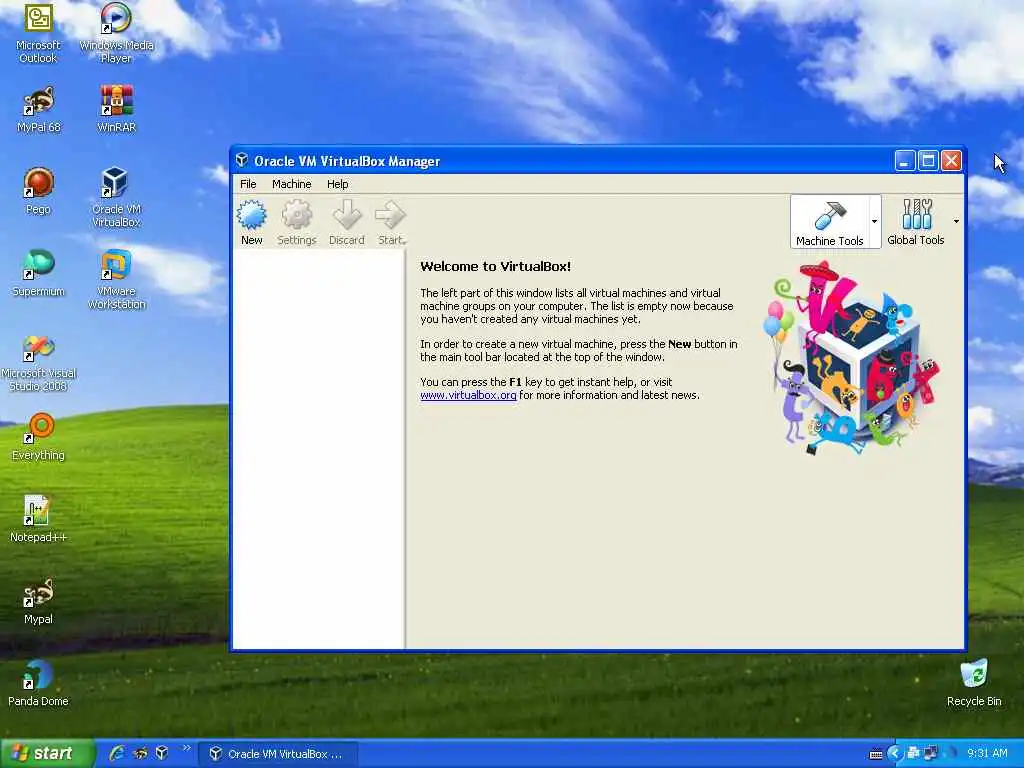Viewport: 1024px width, 768px height.
Task: Launch Internet Explorer from Quick Launch
Action: pos(117,754)
